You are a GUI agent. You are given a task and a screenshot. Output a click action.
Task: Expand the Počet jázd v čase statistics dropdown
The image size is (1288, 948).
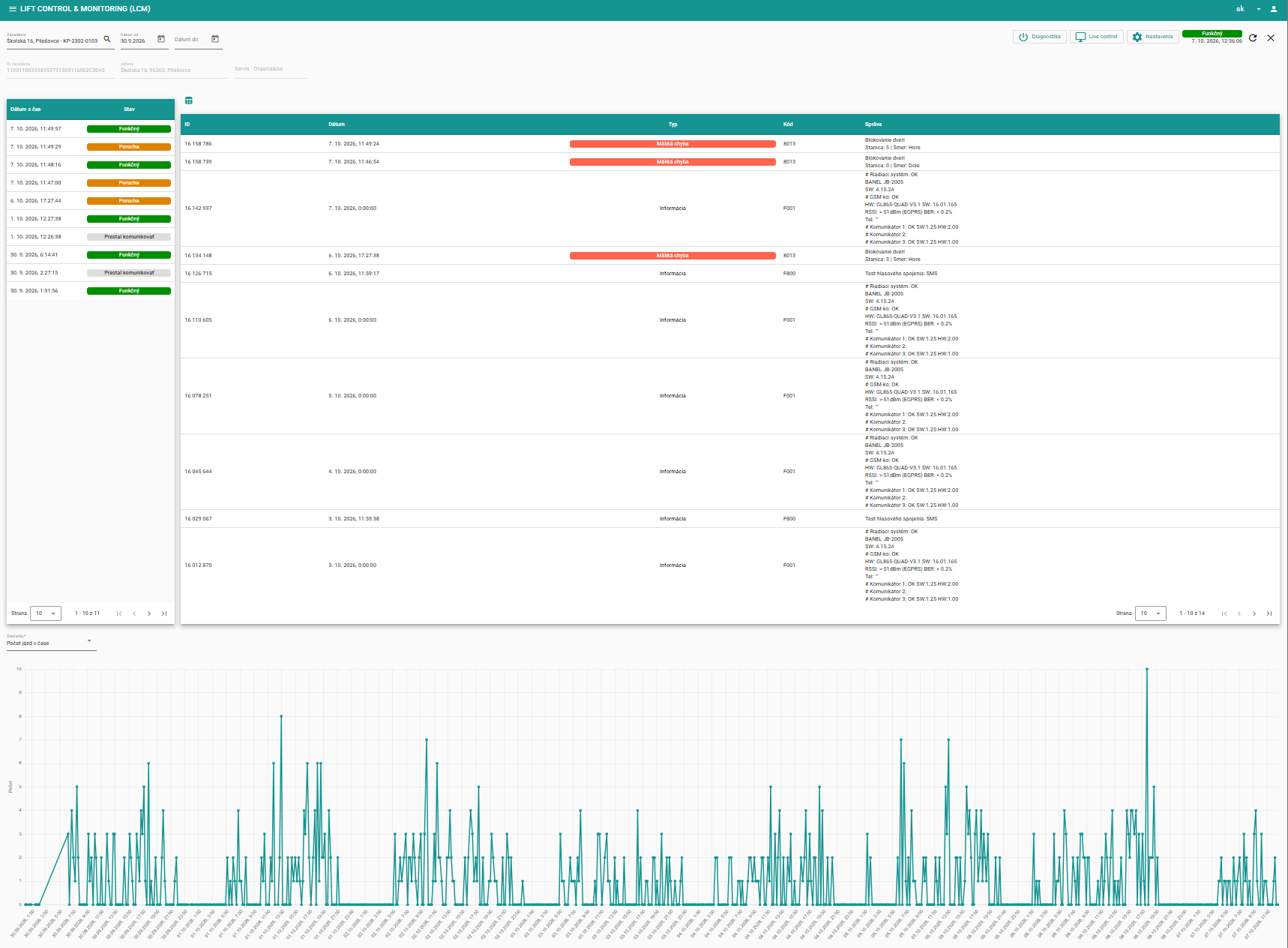pyautogui.click(x=52, y=642)
